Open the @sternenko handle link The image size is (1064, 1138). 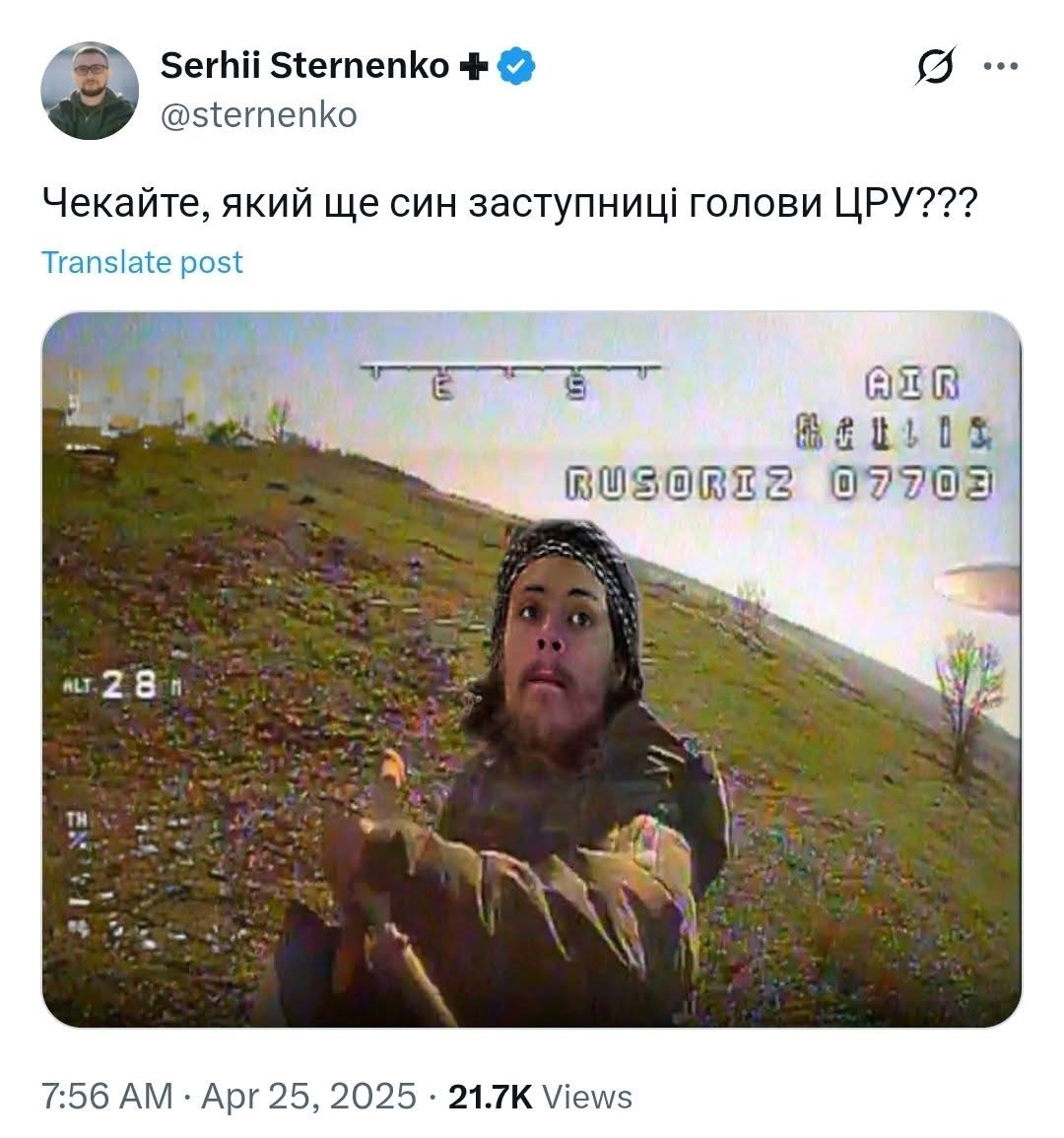pyautogui.click(x=258, y=114)
